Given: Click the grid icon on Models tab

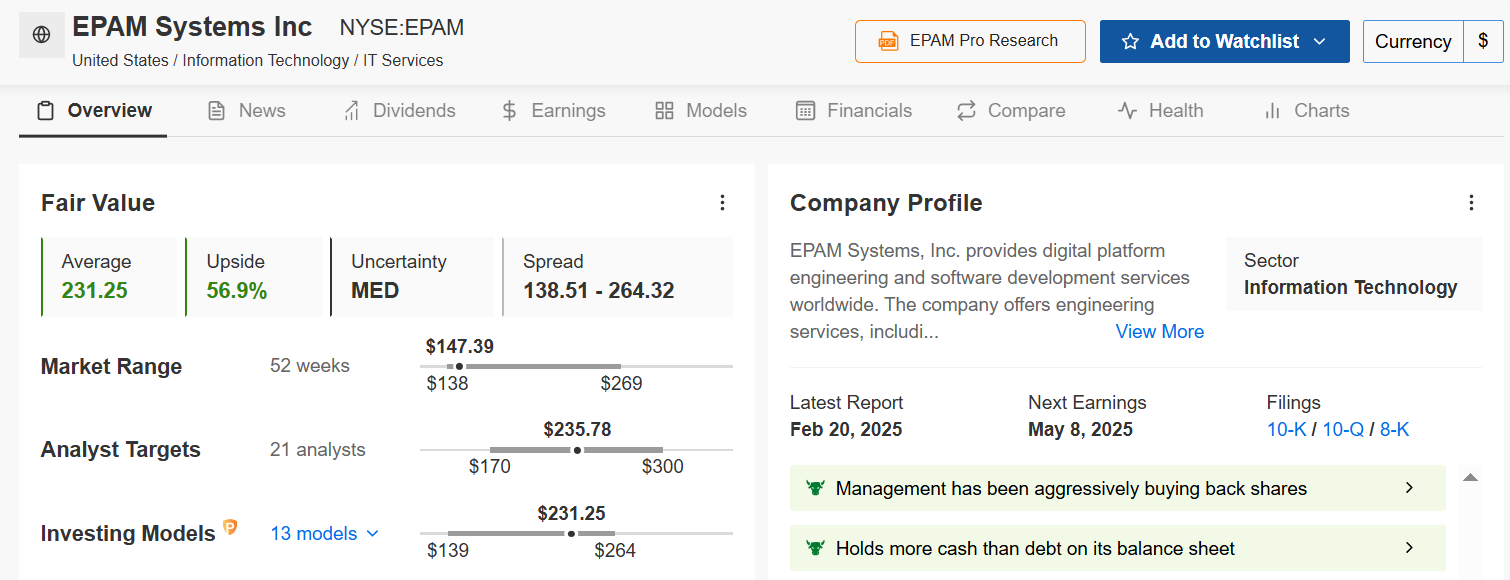Looking at the screenshot, I should (x=664, y=111).
